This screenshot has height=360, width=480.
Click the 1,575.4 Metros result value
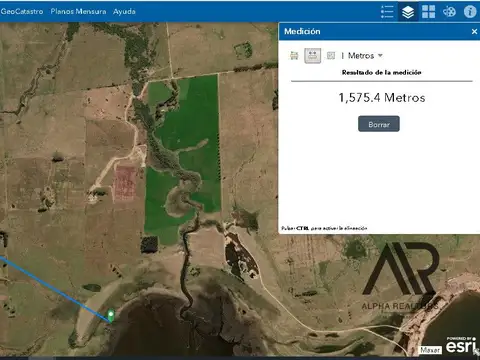pos(382,98)
